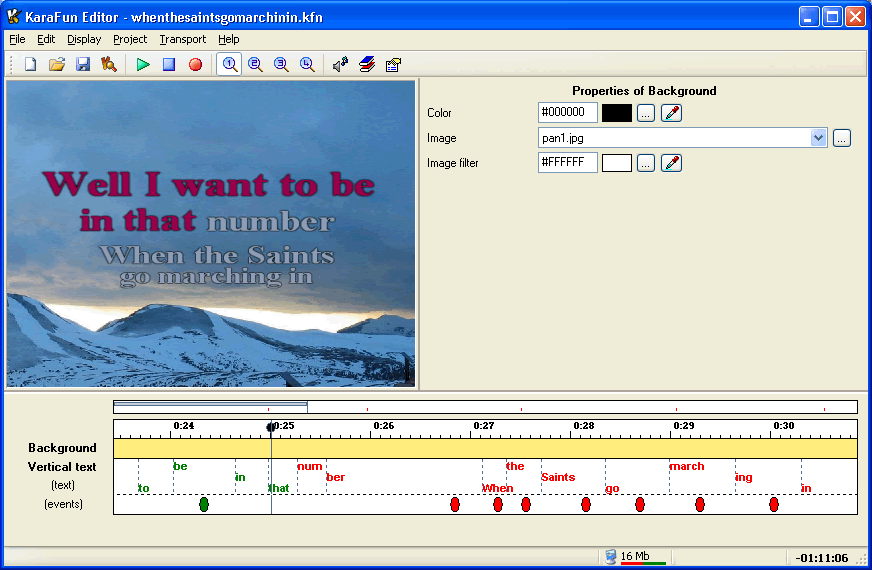Click the green event marker on timeline
The image size is (872, 570).
point(204,504)
